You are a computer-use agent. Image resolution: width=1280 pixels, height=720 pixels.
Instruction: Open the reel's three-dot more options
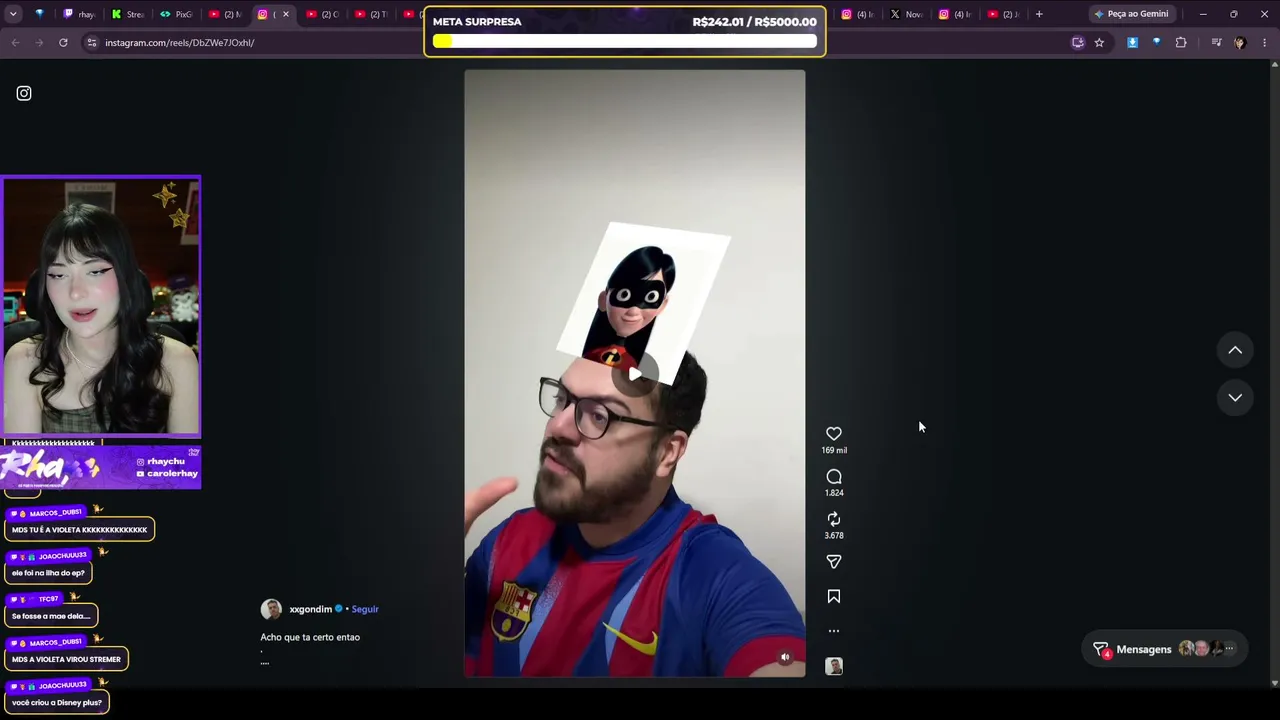[834, 631]
